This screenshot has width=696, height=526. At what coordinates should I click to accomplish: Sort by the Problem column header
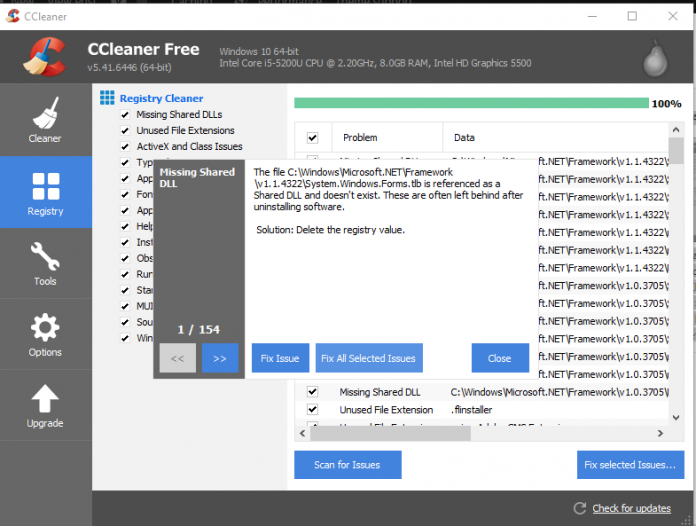coord(387,138)
